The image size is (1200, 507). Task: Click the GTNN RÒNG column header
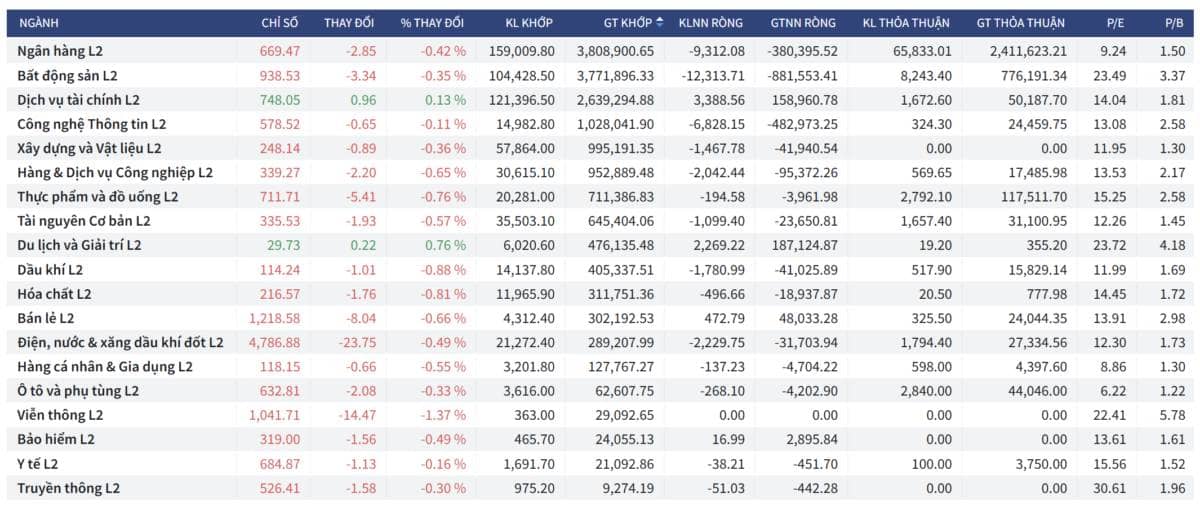[x=803, y=22]
